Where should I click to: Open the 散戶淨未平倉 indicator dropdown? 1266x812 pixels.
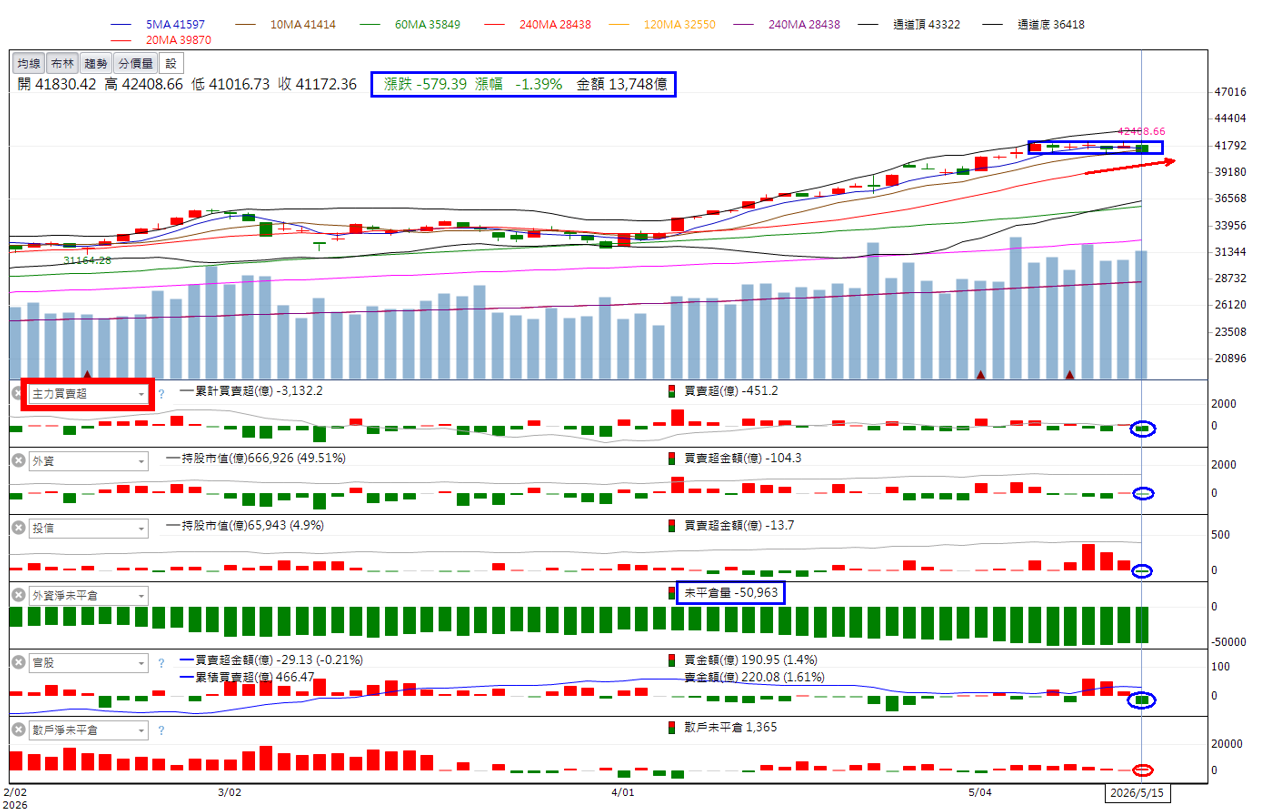tap(88, 731)
